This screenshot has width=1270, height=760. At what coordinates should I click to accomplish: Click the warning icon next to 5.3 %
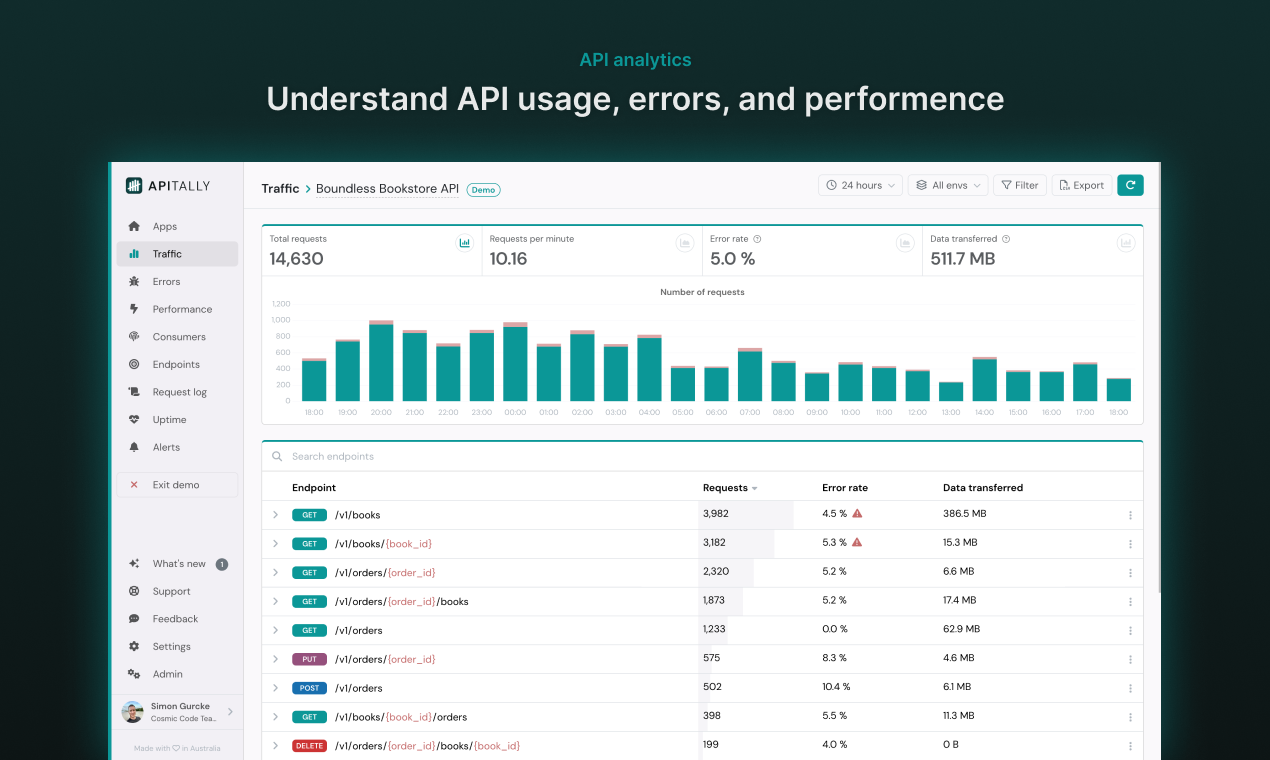(x=857, y=543)
